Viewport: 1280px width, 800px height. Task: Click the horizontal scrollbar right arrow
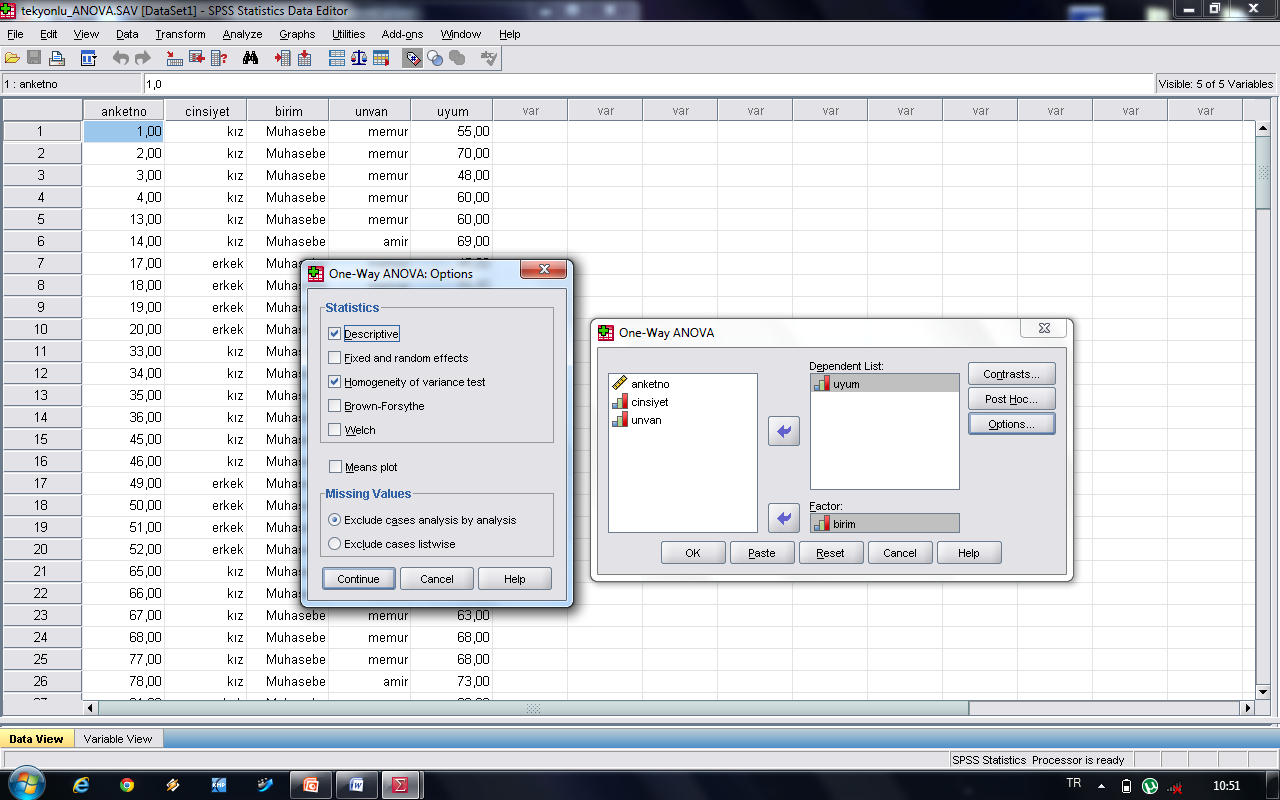click(1247, 708)
